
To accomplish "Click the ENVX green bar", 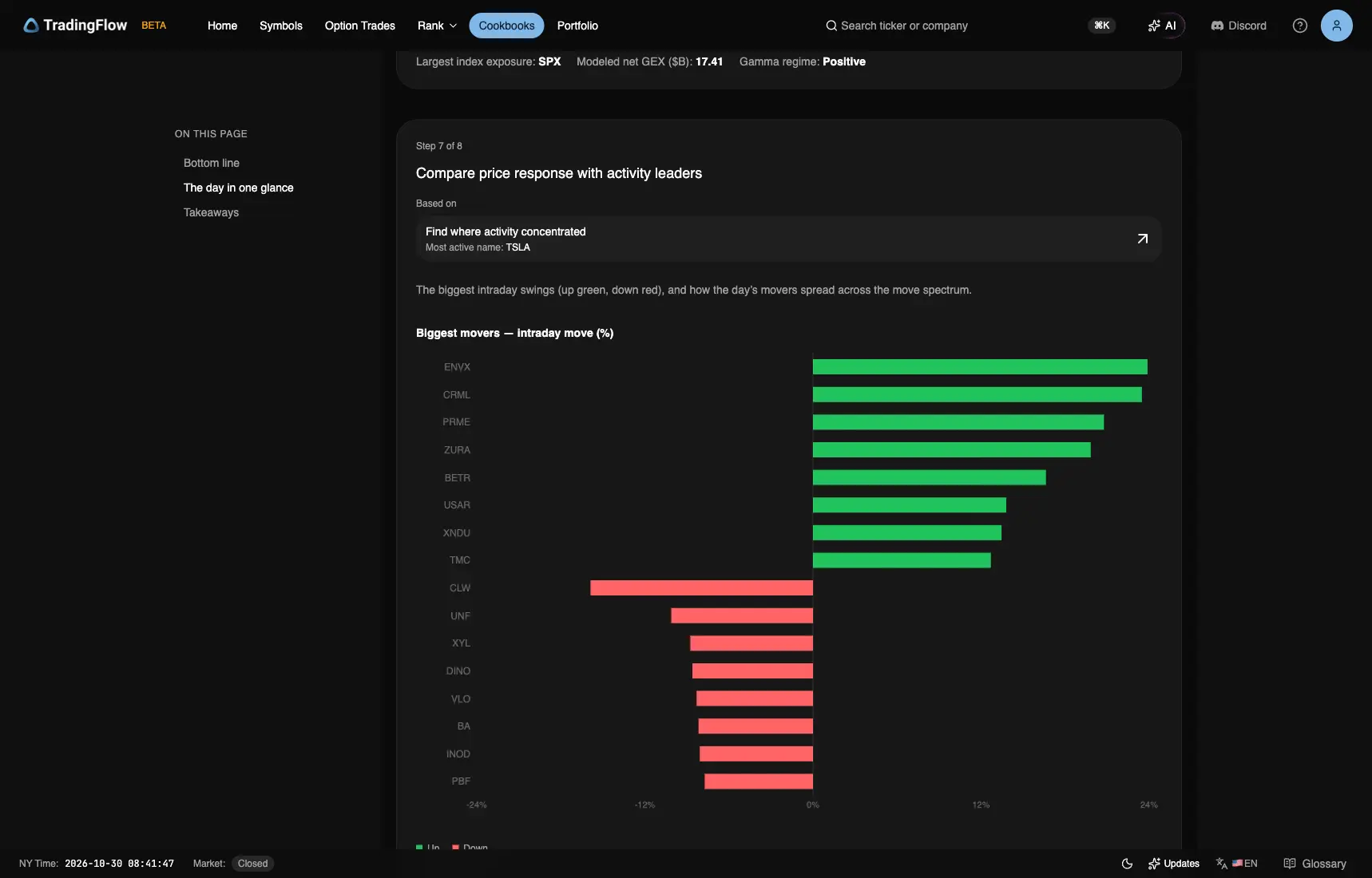I will point(980,367).
